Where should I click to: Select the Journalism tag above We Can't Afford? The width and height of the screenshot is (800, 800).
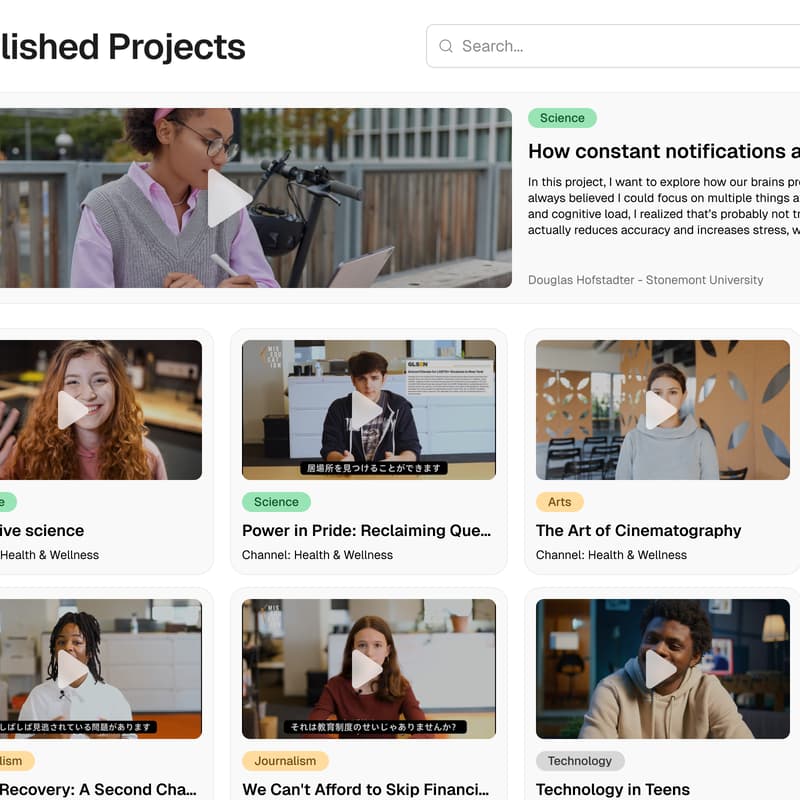point(285,761)
